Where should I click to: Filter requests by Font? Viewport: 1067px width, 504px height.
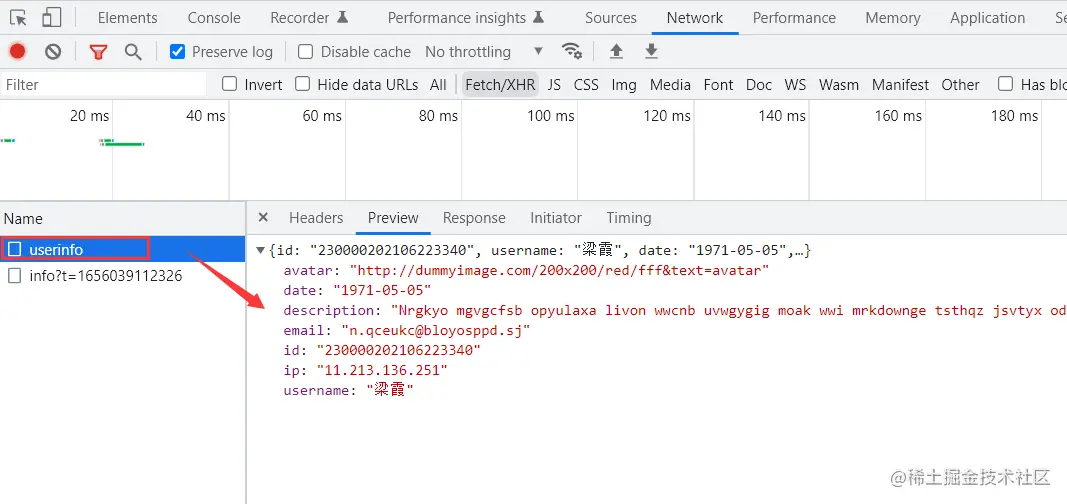(x=719, y=84)
